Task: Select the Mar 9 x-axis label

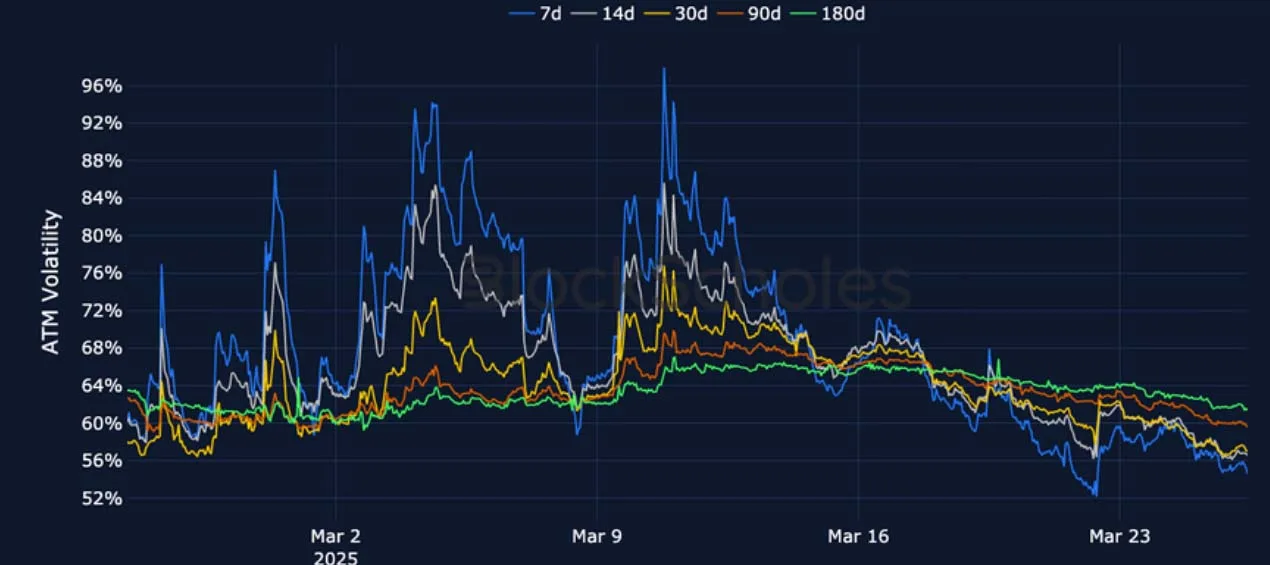Action: pos(597,536)
